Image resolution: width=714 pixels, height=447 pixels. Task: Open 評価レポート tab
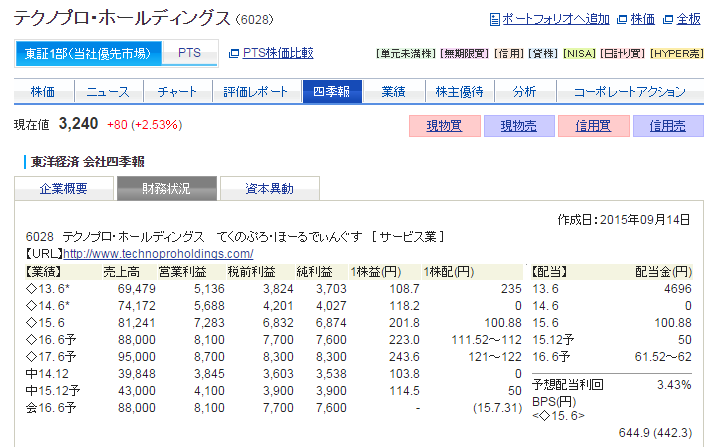click(x=256, y=91)
